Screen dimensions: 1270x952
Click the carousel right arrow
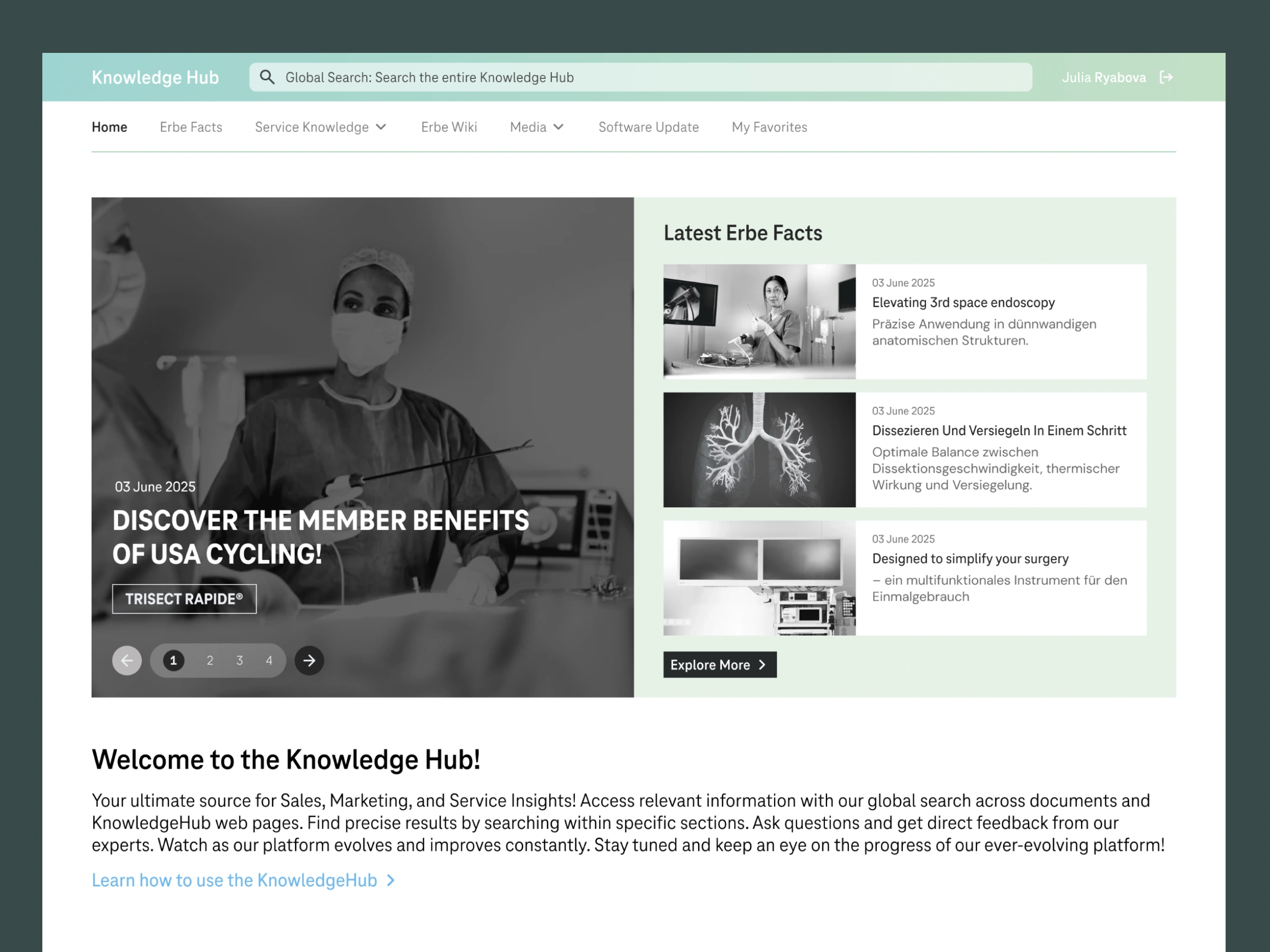tap(309, 661)
